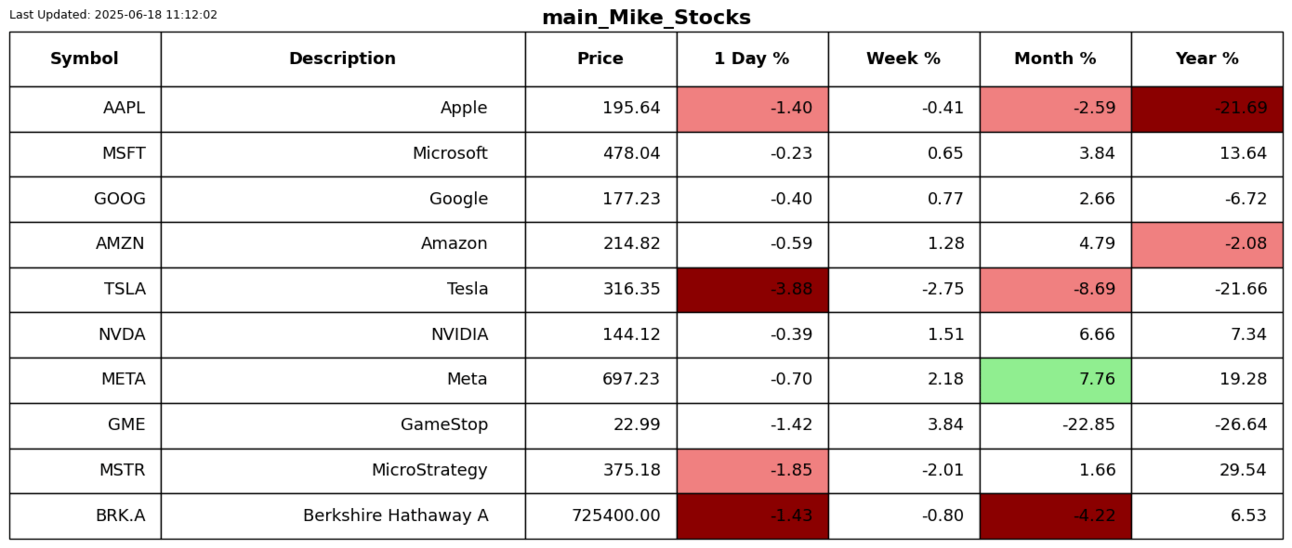
Task: Click Amazon's light red Year % cell
Action: tap(1207, 244)
